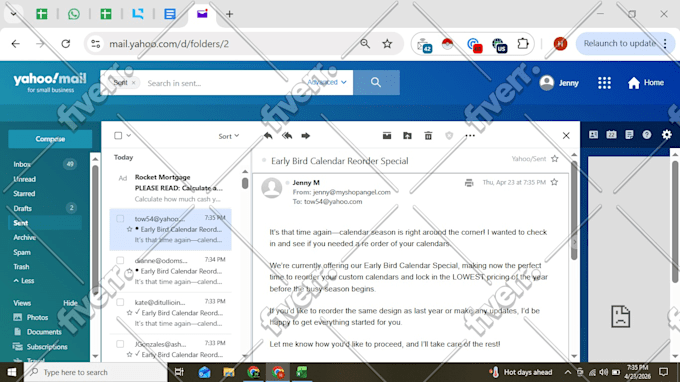Open the Unread folder
Screen dimensions: 680x382
click(25, 179)
